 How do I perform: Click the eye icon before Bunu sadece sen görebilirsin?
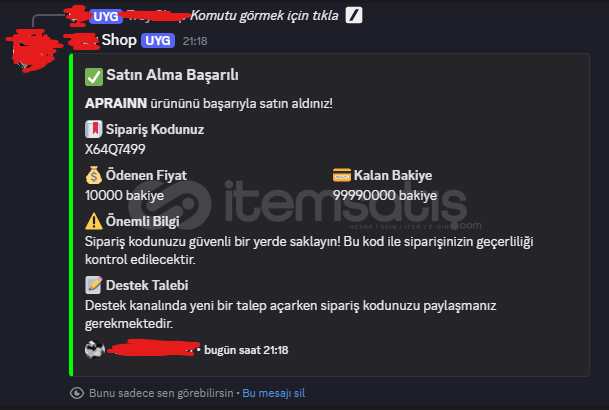click(77, 393)
